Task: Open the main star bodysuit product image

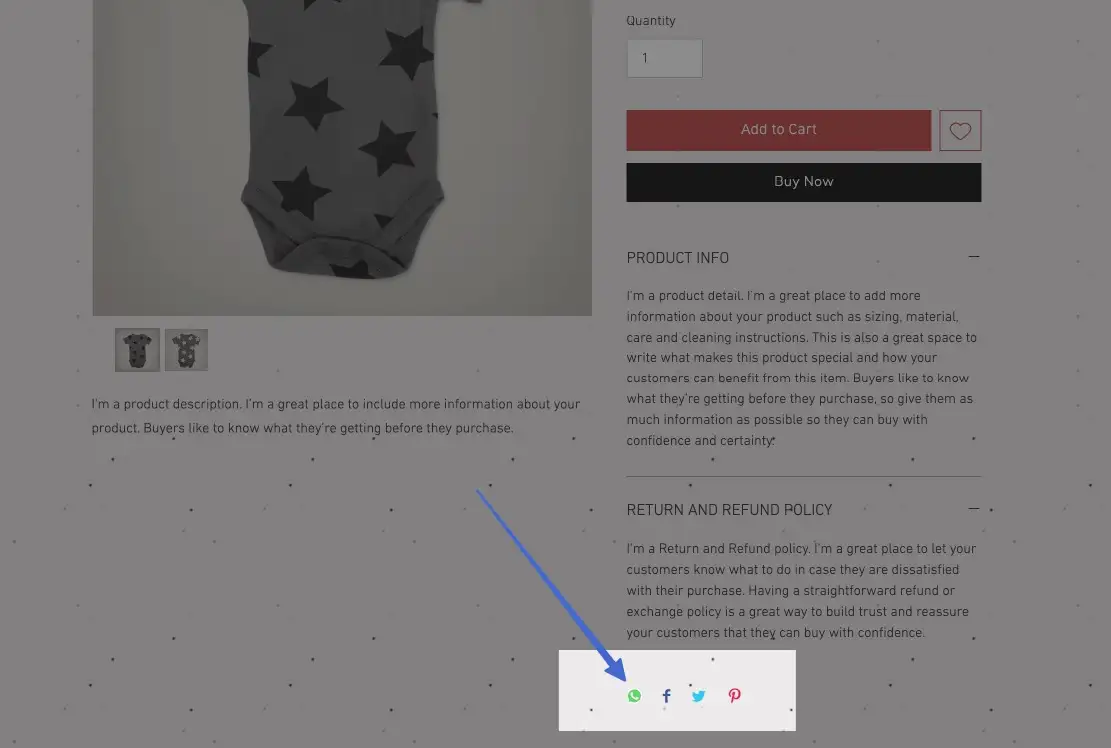Action: pos(342,157)
